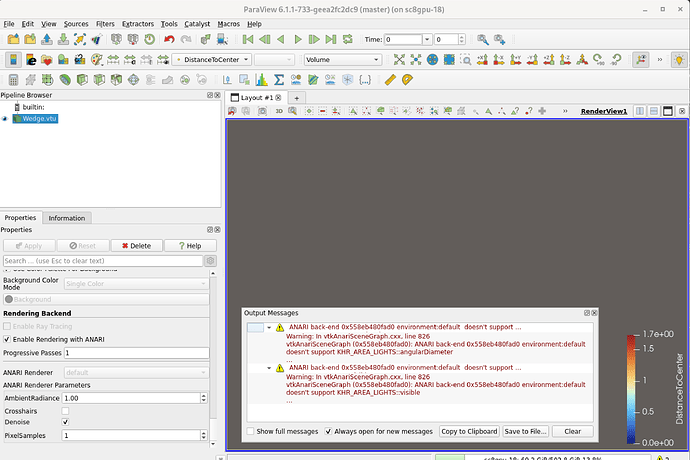Jump to last frame
The width and height of the screenshot is (690, 460).
point(331,39)
